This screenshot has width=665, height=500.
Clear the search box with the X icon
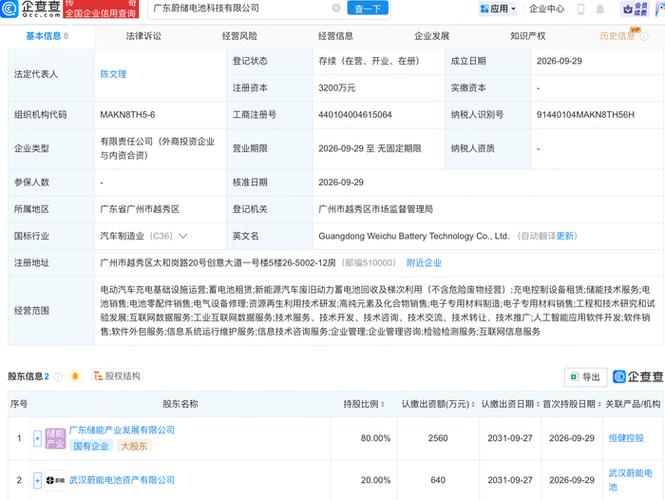(336, 8)
